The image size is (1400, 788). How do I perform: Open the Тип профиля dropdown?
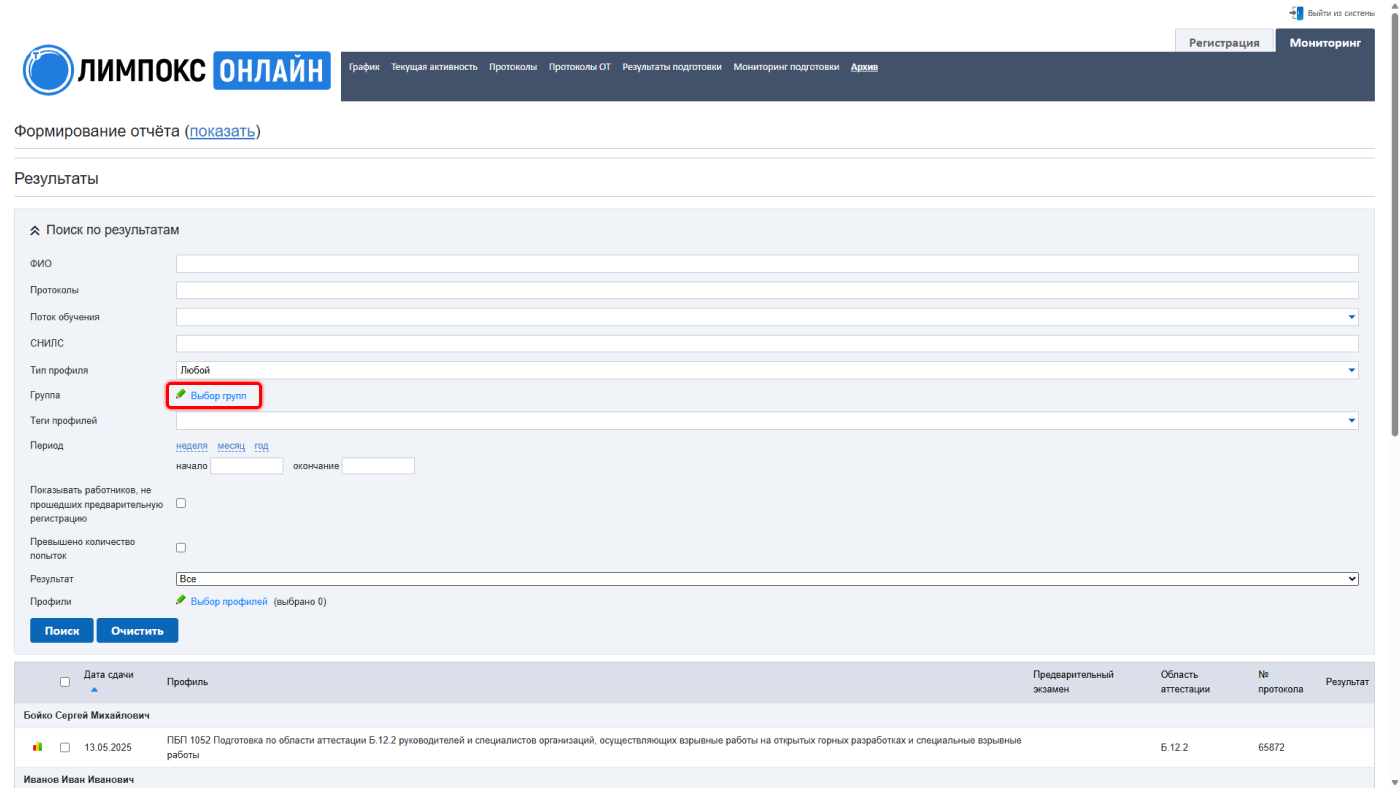click(767, 370)
